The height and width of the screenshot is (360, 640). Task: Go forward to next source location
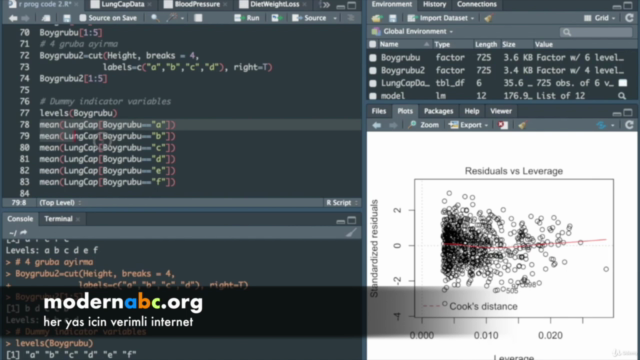(25, 18)
